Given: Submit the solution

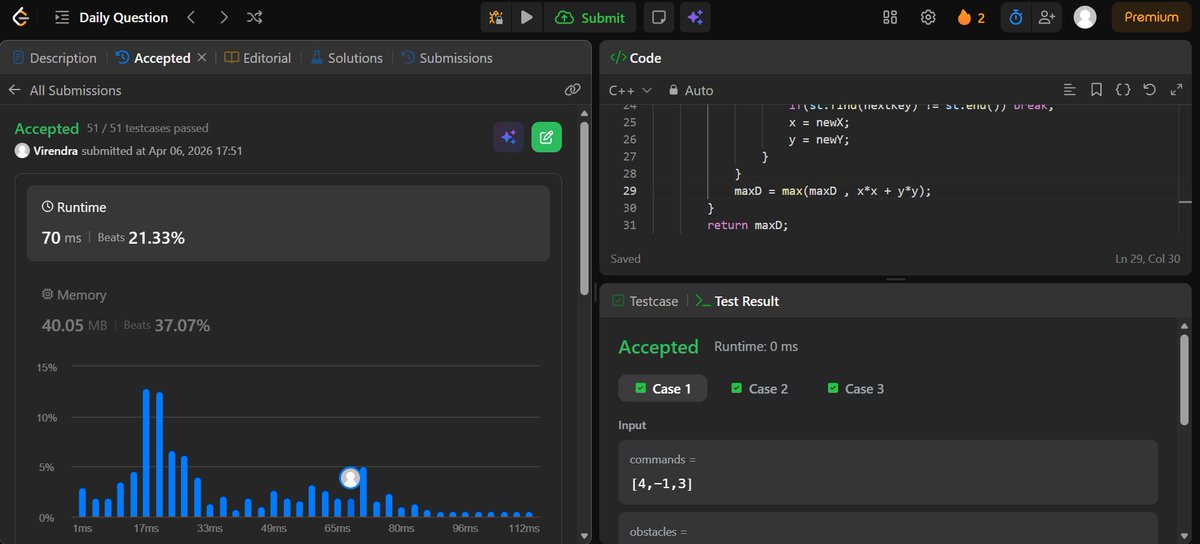Looking at the screenshot, I should click(590, 17).
